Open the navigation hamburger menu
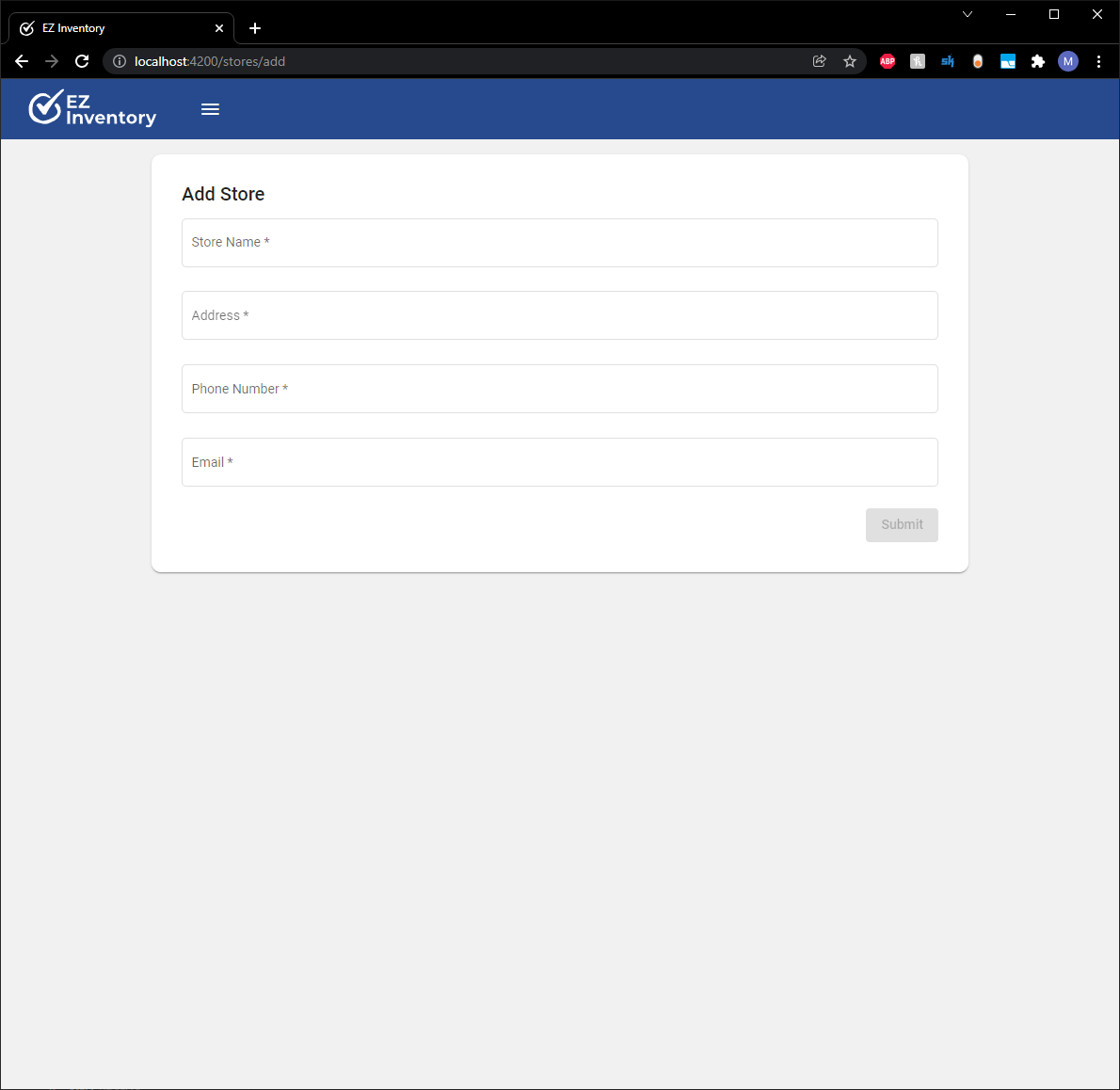 [210, 108]
